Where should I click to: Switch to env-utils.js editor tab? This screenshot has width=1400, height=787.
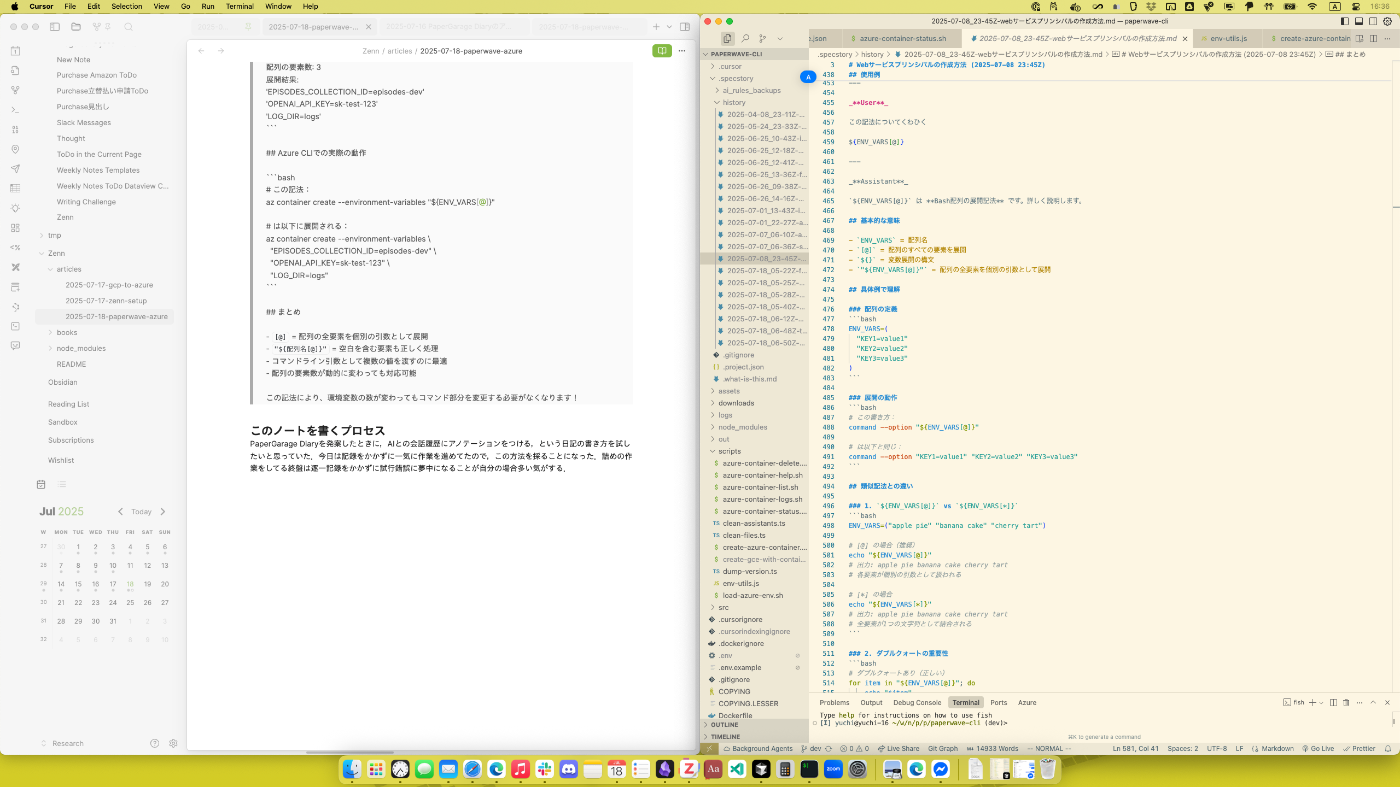[1229, 39]
